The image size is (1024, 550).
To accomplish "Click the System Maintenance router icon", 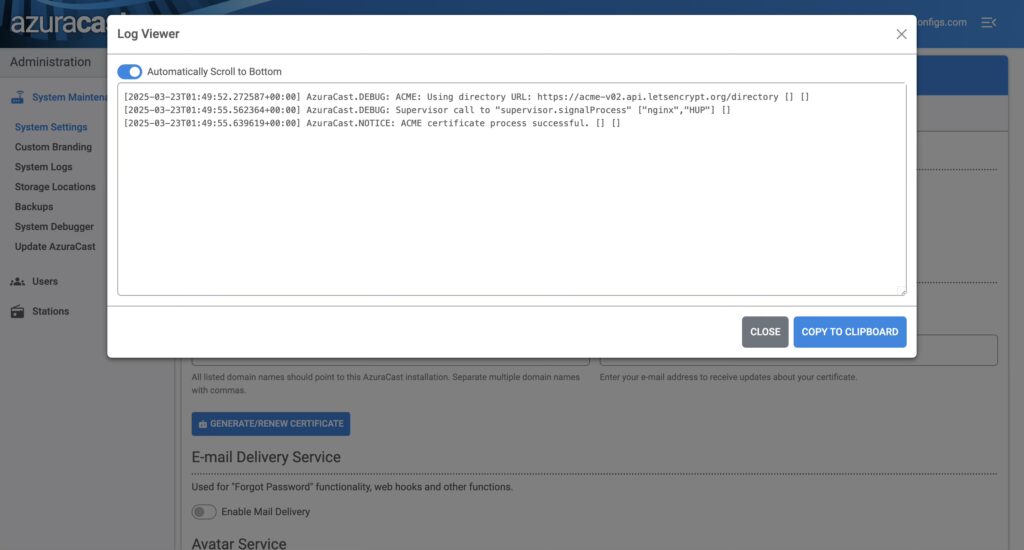I will point(18,97).
